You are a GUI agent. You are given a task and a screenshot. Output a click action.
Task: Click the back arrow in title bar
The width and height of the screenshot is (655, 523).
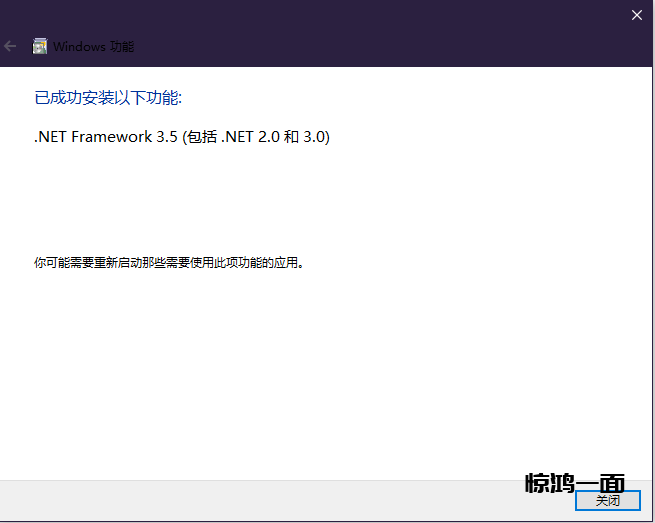pos(11,46)
